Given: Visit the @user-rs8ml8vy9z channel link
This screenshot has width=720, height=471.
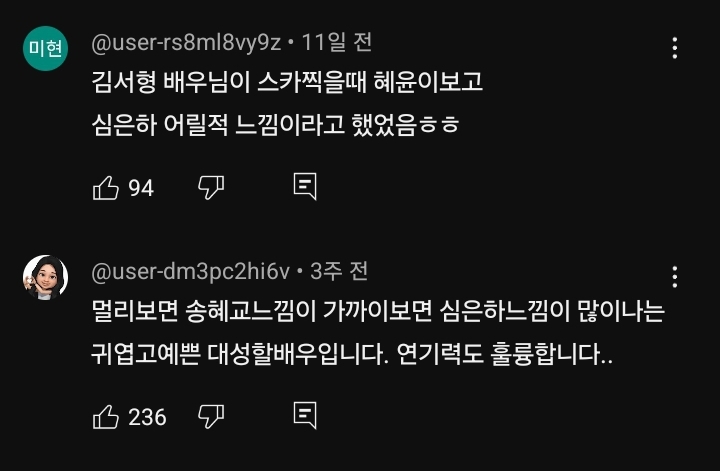Looking at the screenshot, I should pyautogui.click(x=186, y=43).
